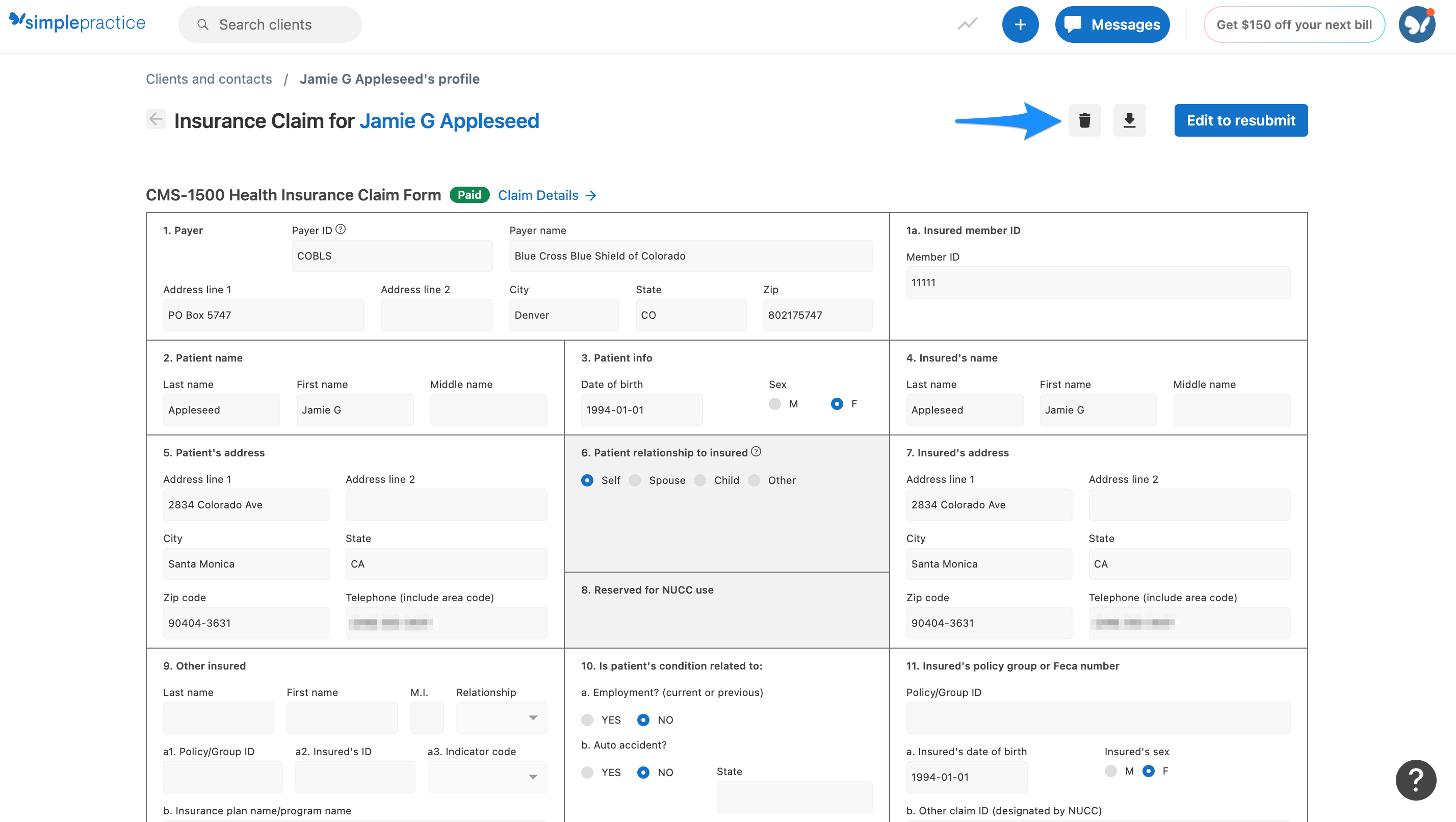1456x822 pixels.
Task: Click insured's City field Santa Monica
Action: tap(989, 563)
